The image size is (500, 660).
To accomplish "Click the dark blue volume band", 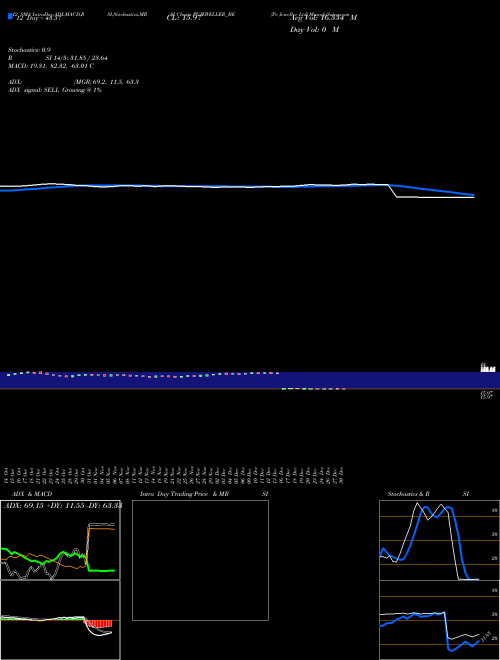I will tap(250, 380).
